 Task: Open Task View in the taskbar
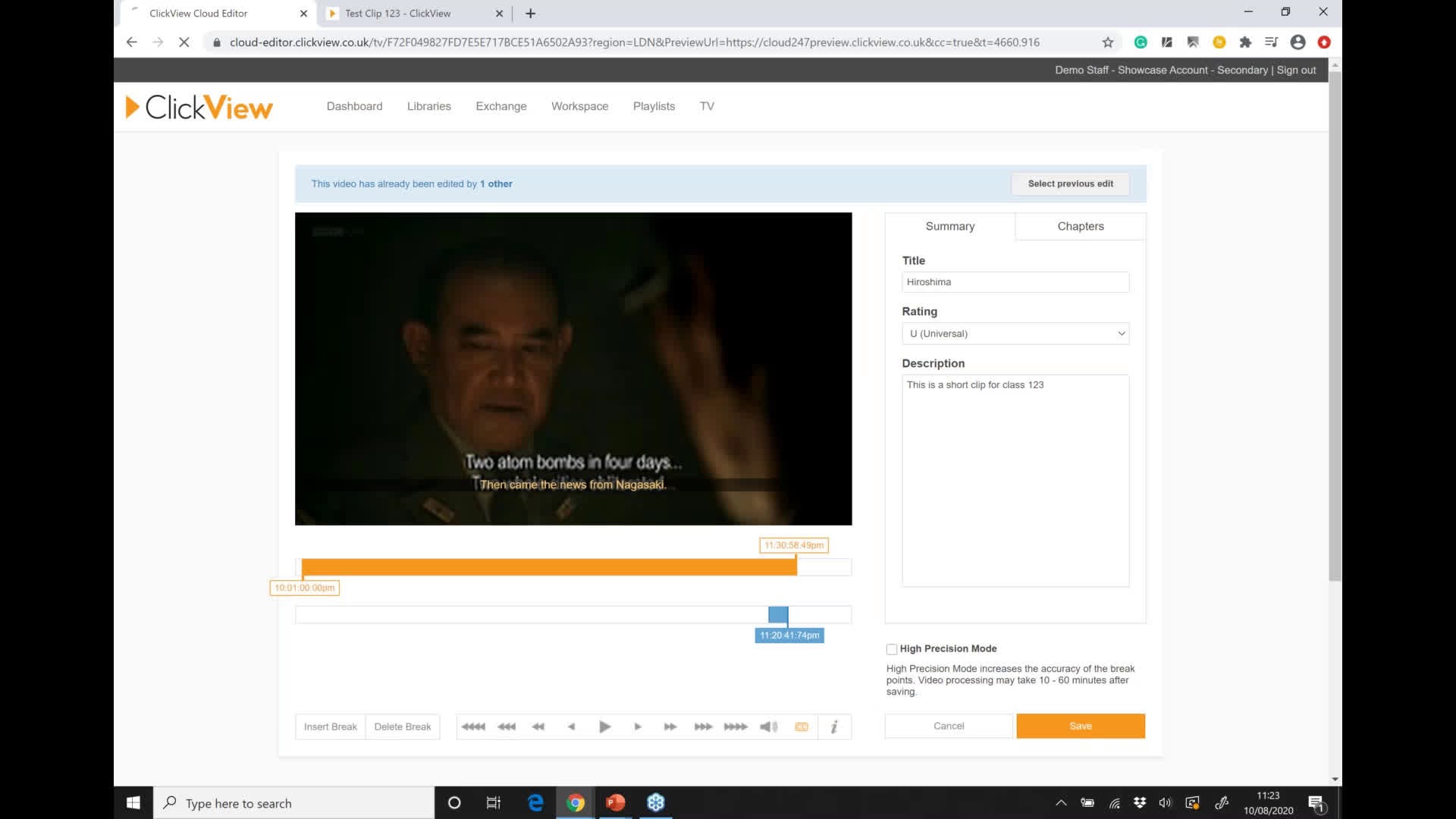494,803
